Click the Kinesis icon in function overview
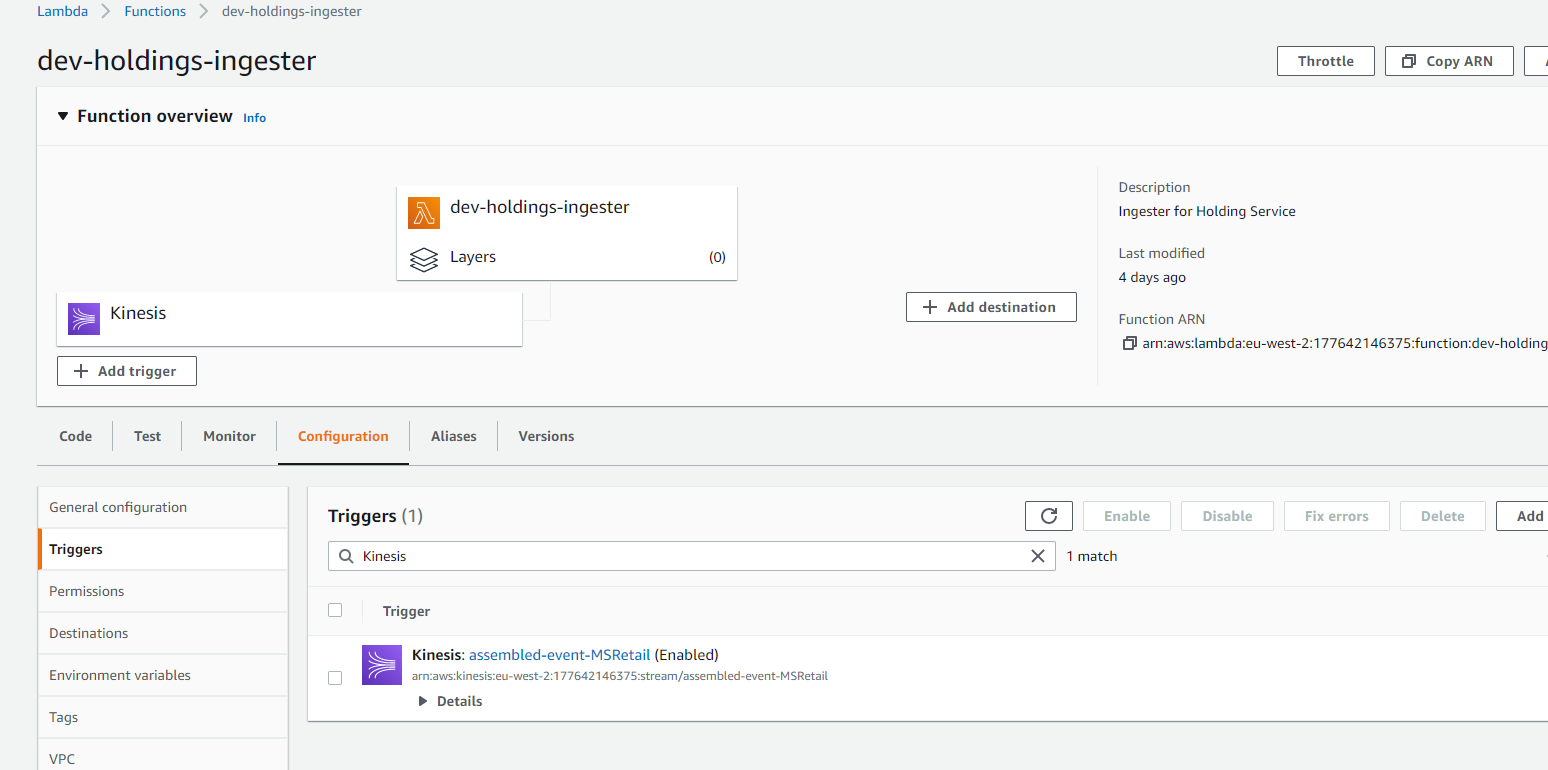The height and width of the screenshot is (770, 1548). (84, 318)
